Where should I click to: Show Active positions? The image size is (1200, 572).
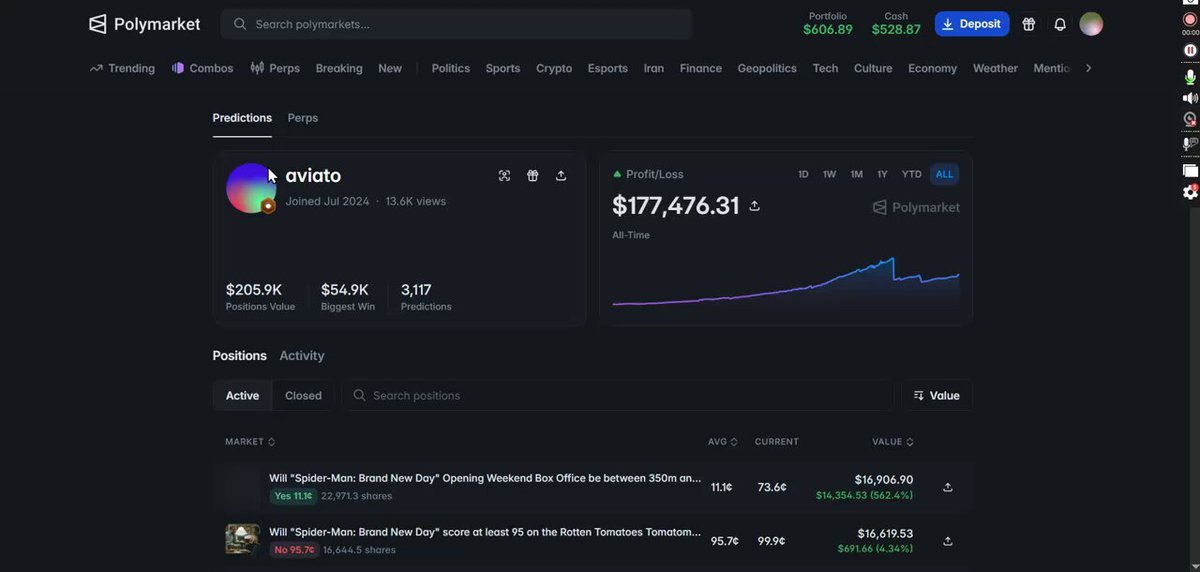(x=242, y=396)
